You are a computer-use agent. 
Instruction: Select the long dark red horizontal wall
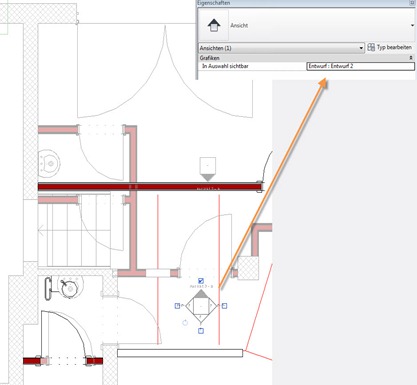(149, 187)
